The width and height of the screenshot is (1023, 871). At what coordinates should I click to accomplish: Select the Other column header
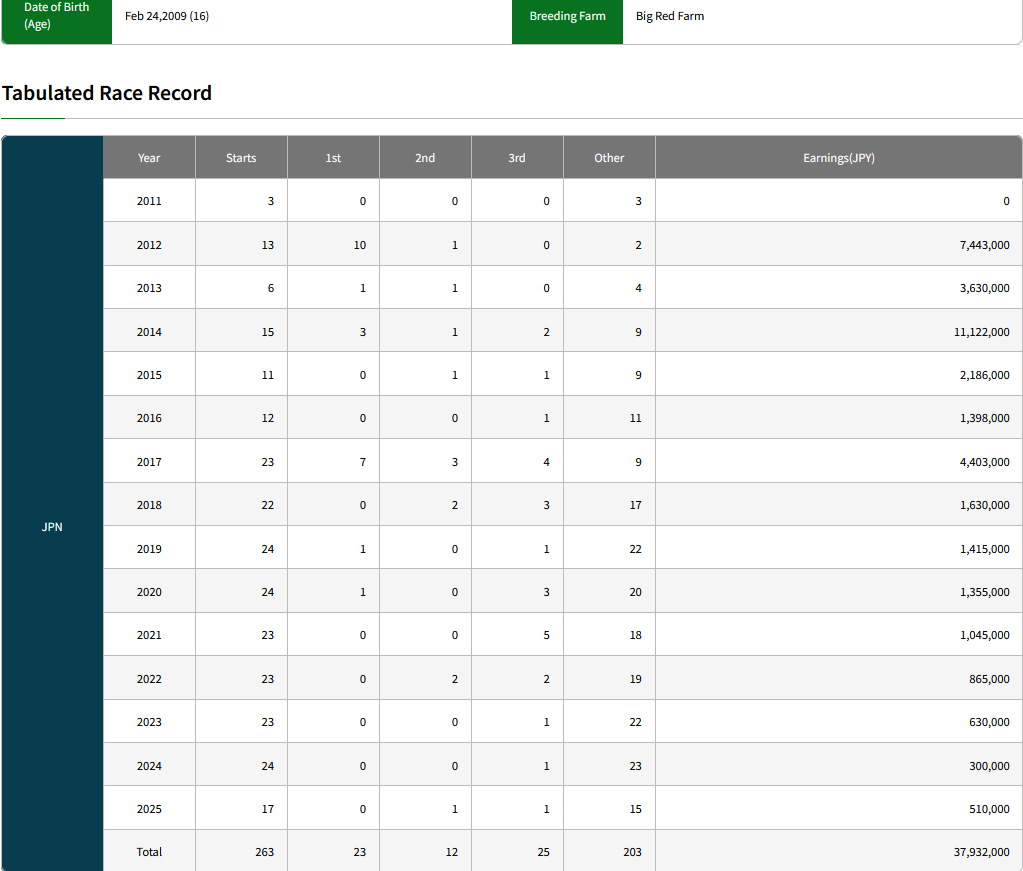pyautogui.click(x=609, y=158)
